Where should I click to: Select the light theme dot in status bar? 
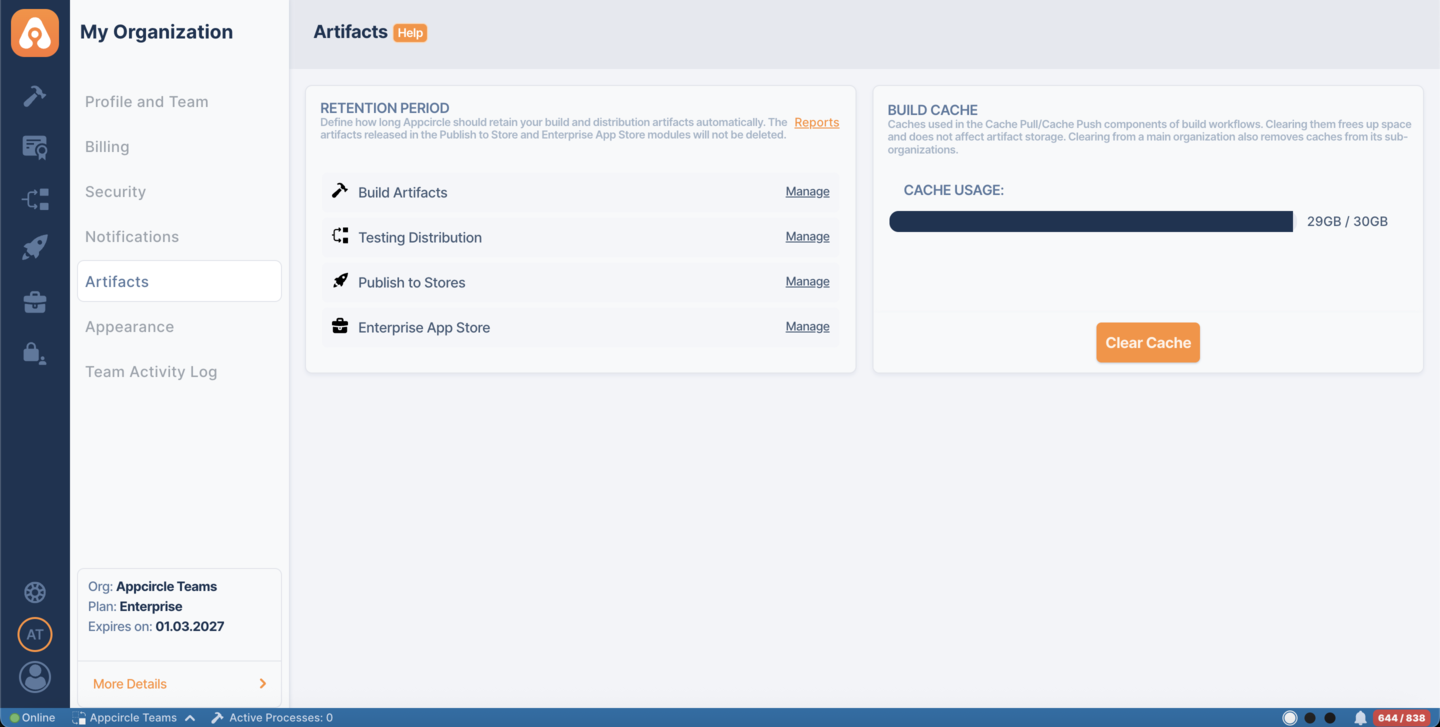1289,717
